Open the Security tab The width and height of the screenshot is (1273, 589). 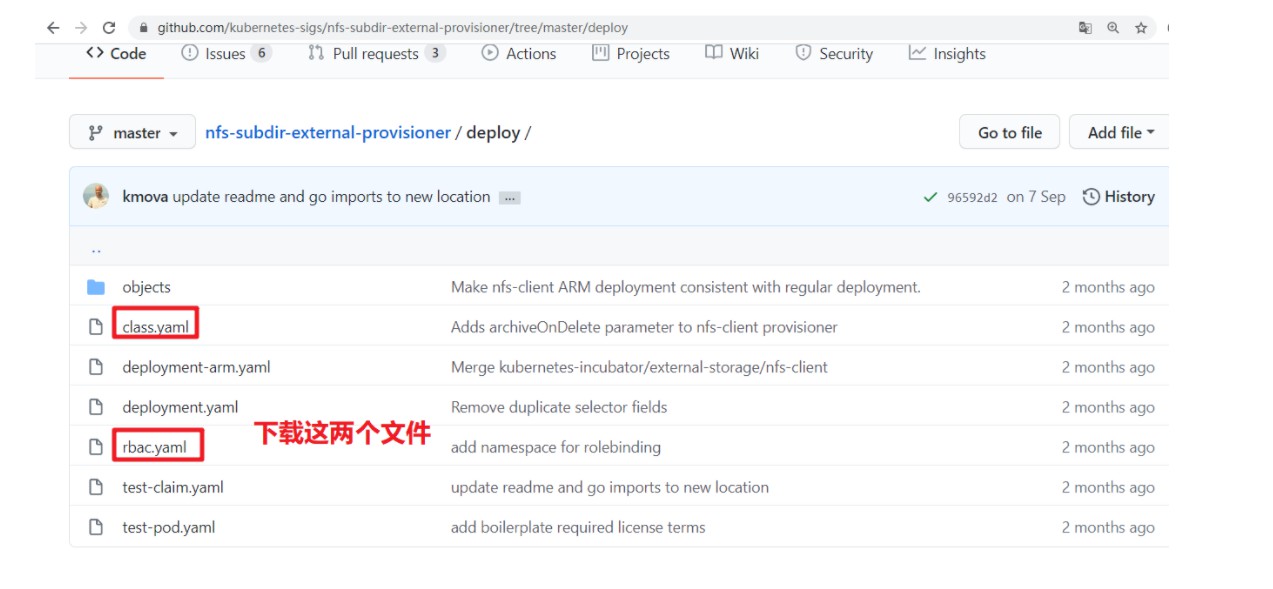[834, 54]
